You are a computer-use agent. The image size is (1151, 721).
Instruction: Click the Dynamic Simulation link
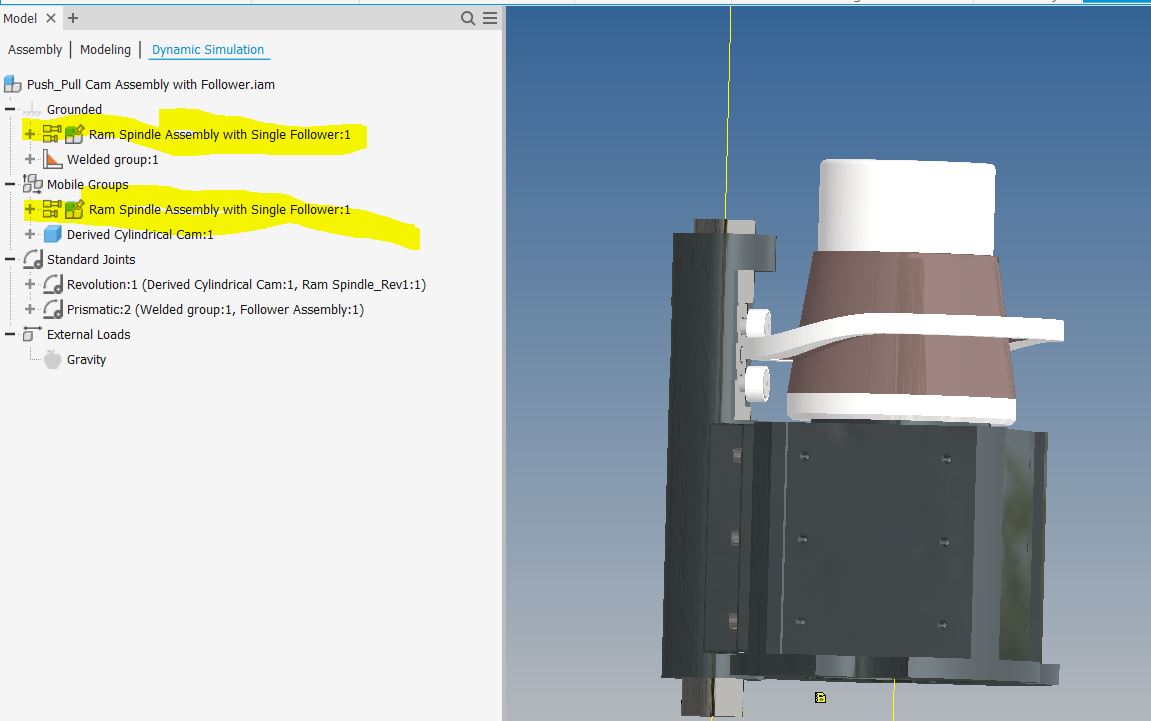coord(208,49)
